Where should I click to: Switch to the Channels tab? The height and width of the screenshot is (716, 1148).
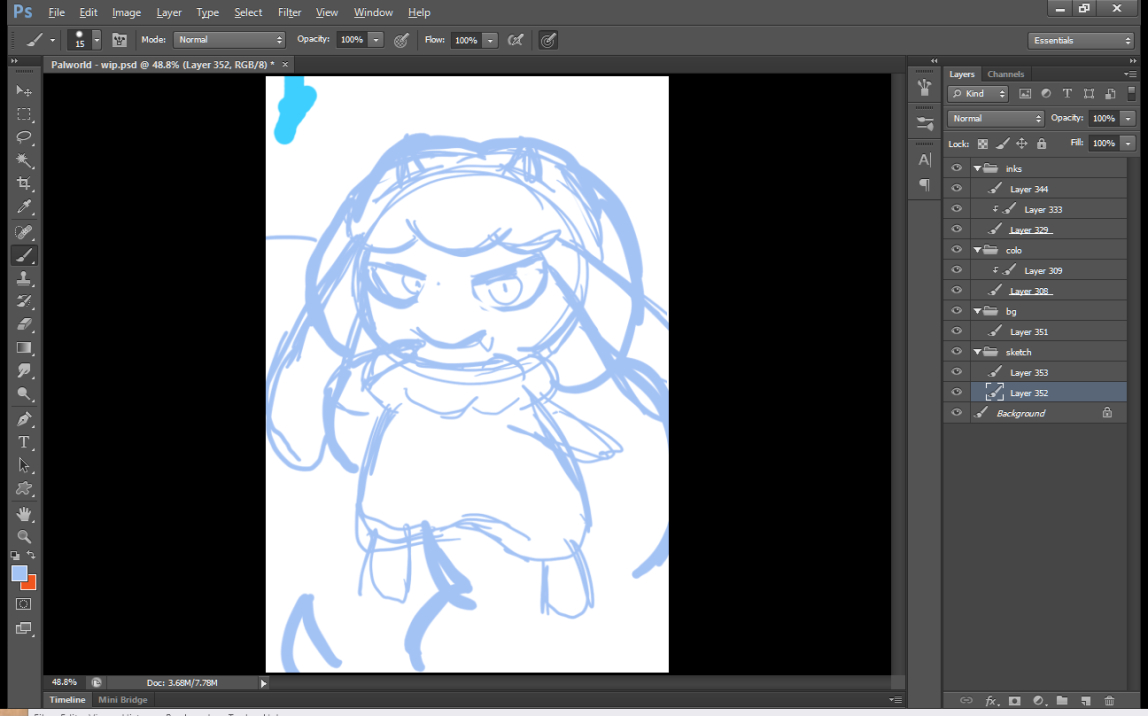[x=1005, y=74]
